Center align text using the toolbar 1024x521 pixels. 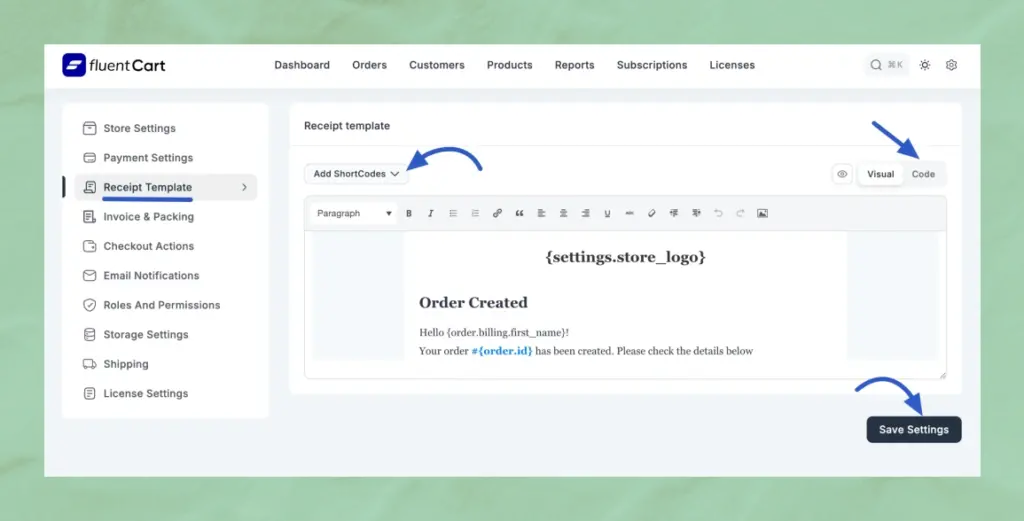(563, 213)
